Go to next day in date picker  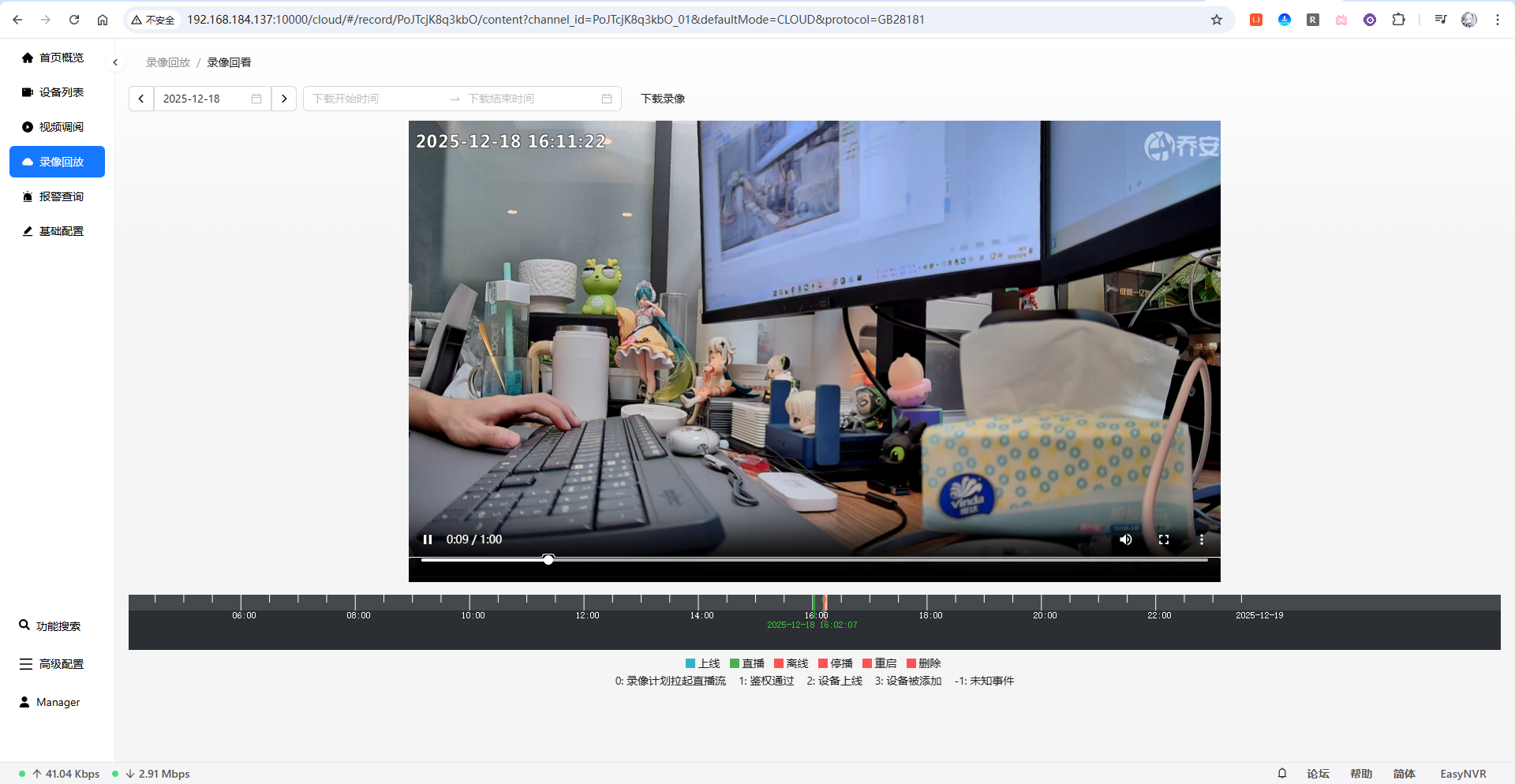[284, 99]
